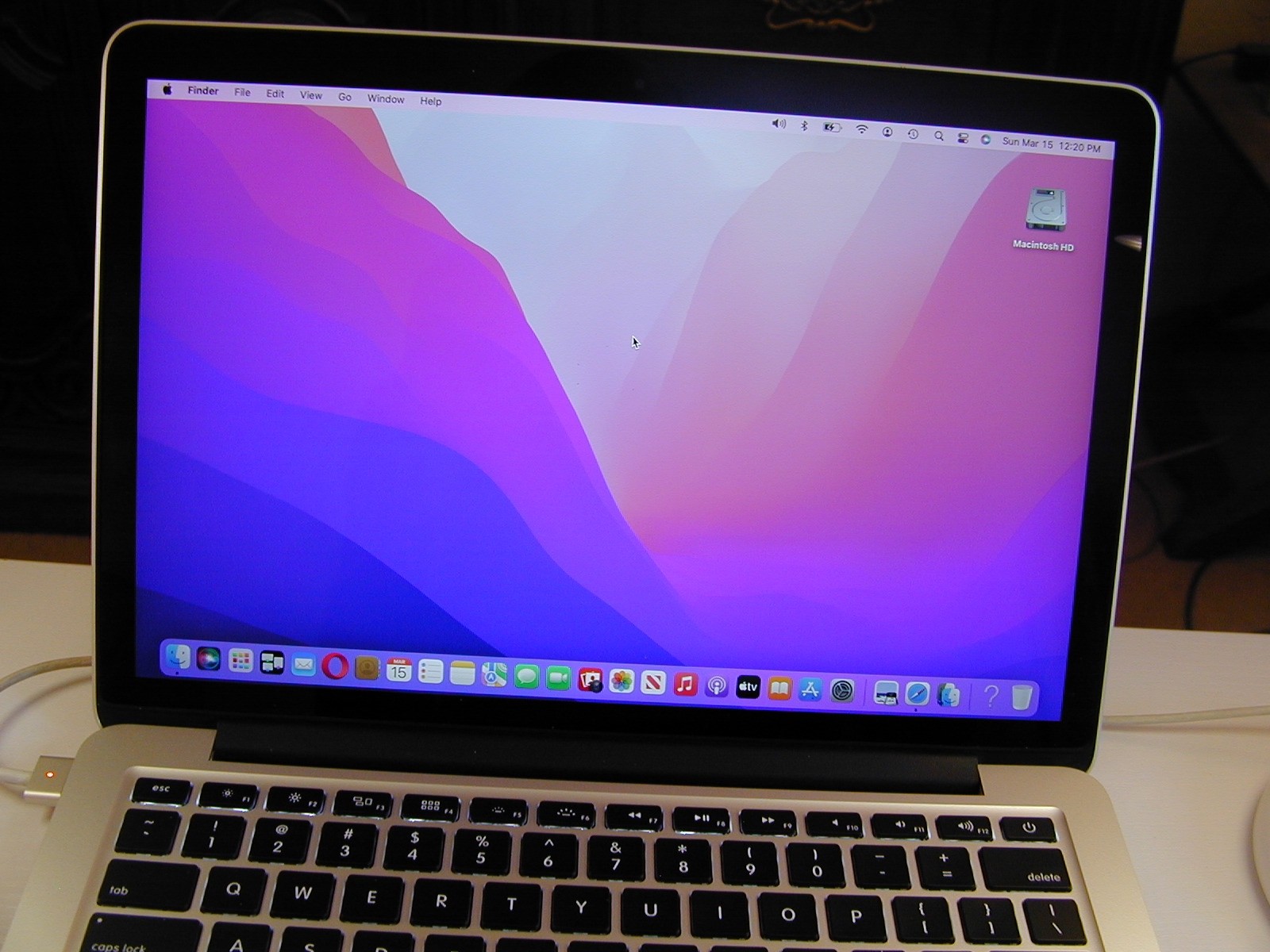
Task: Open the Macintosh HD desktop drive
Action: click(1045, 220)
